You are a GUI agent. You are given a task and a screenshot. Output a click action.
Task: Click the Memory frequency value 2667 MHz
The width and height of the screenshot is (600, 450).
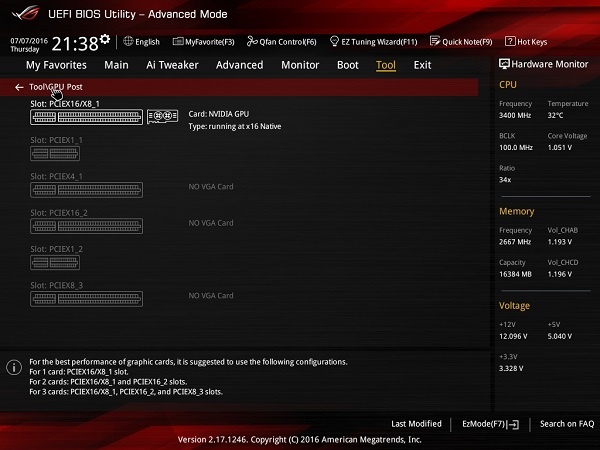[x=515, y=242]
